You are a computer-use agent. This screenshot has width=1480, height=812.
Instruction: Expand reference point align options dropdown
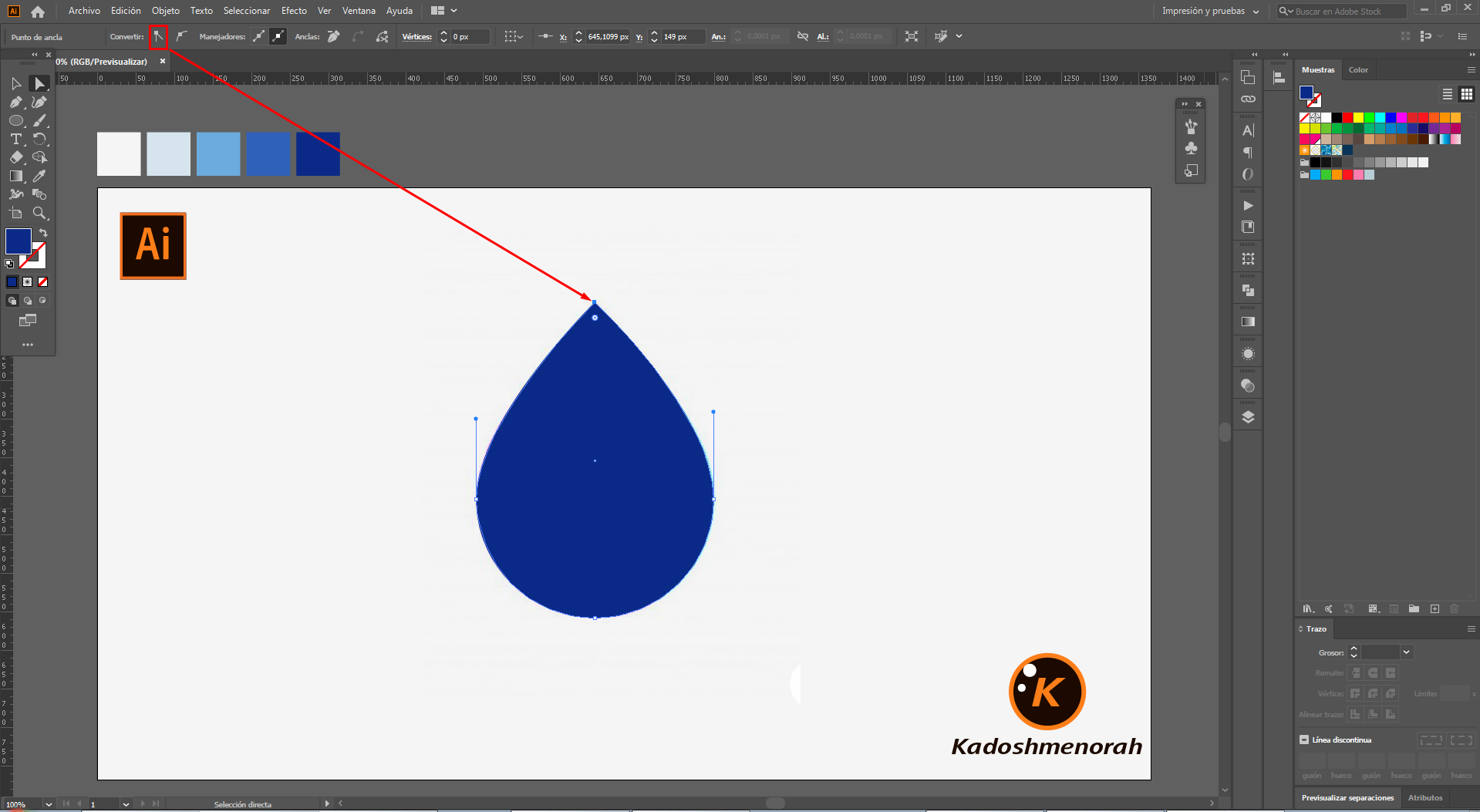point(514,36)
